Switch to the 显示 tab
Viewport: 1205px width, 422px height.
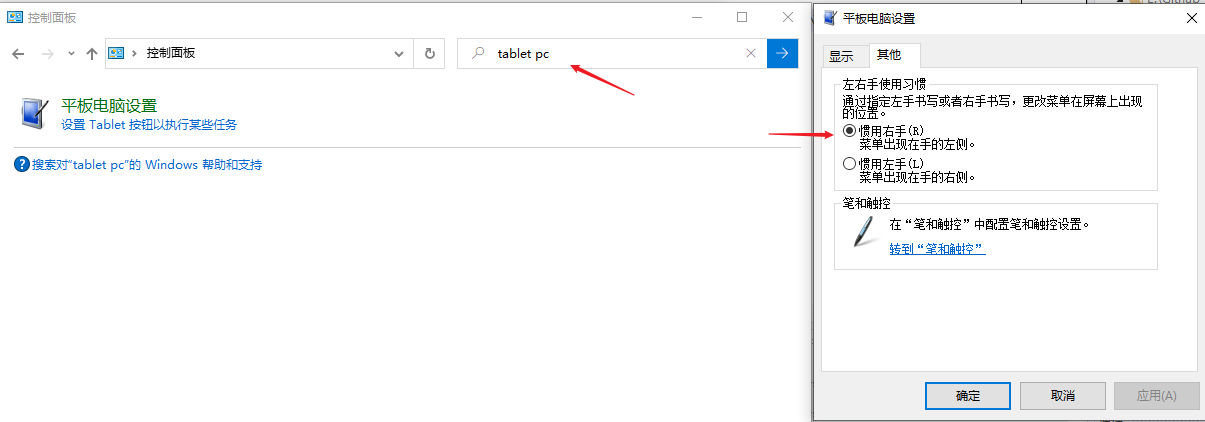(841, 56)
